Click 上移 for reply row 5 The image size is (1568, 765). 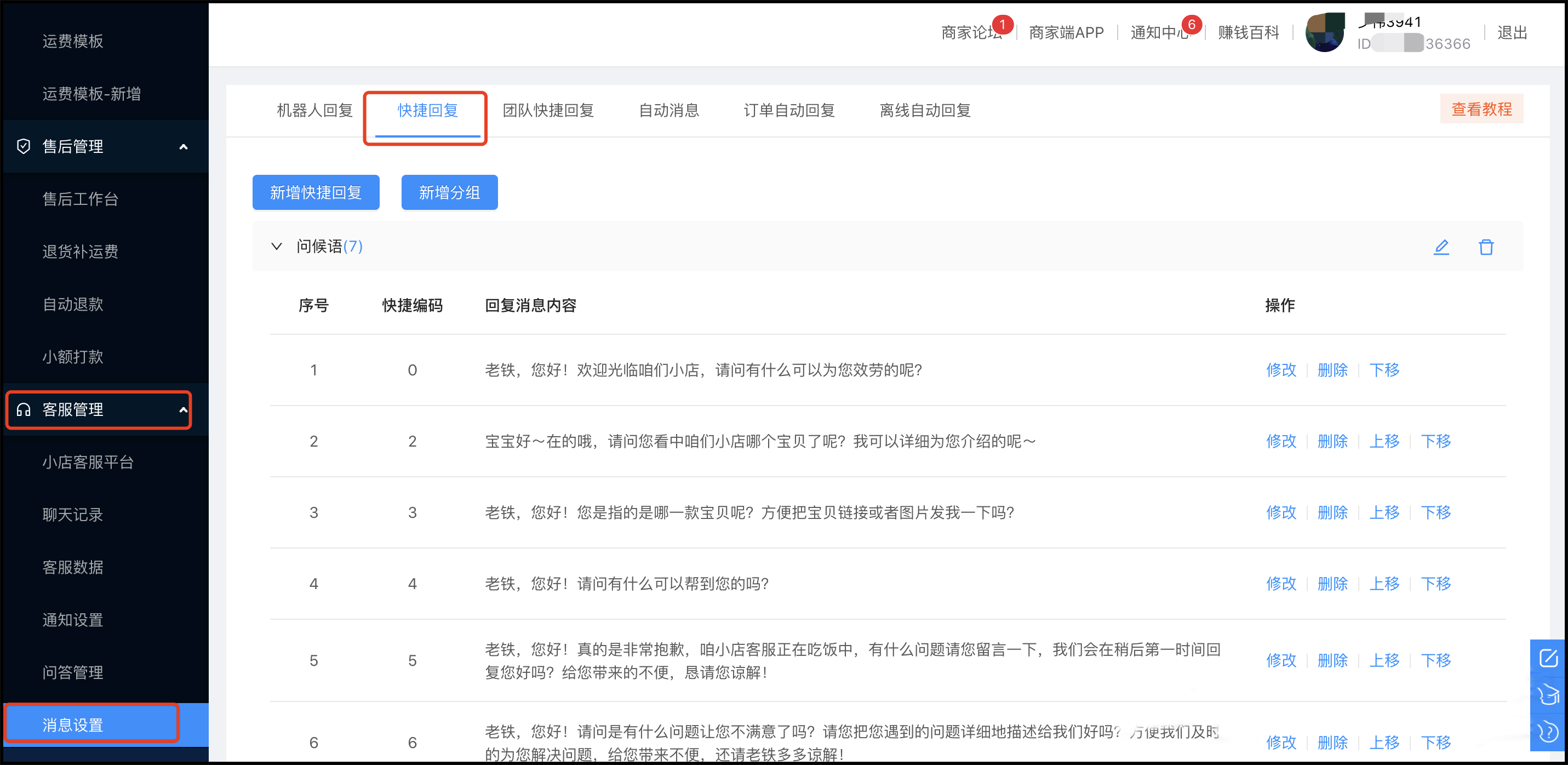[x=1384, y=660]
